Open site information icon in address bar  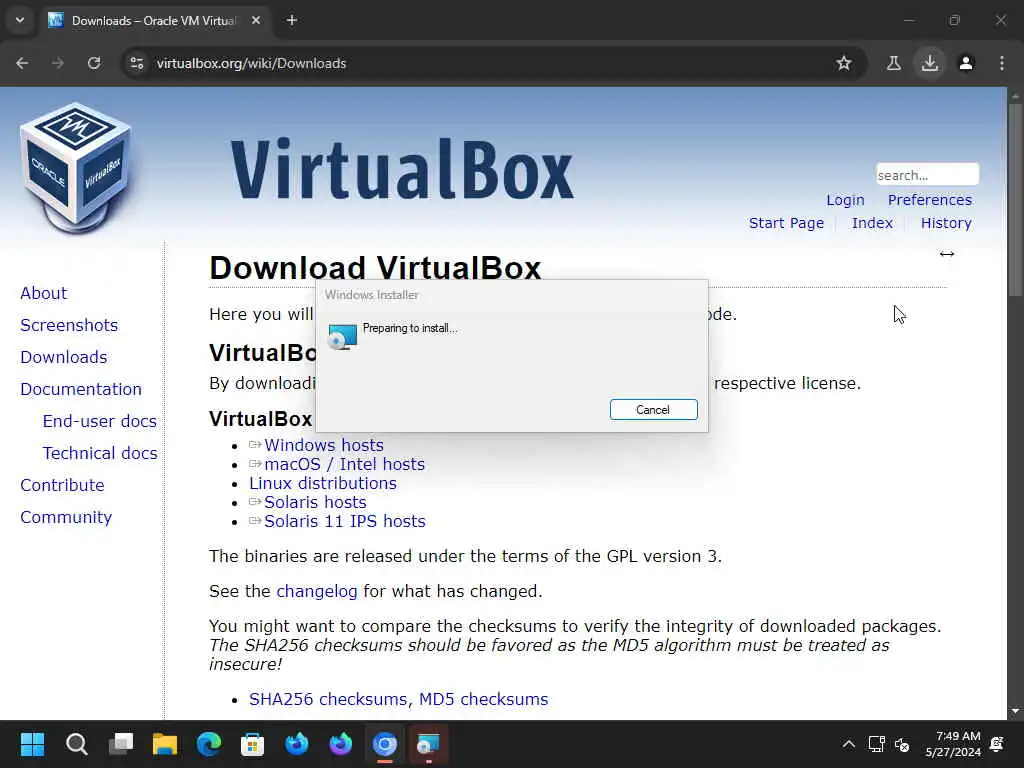pos(136,63)
